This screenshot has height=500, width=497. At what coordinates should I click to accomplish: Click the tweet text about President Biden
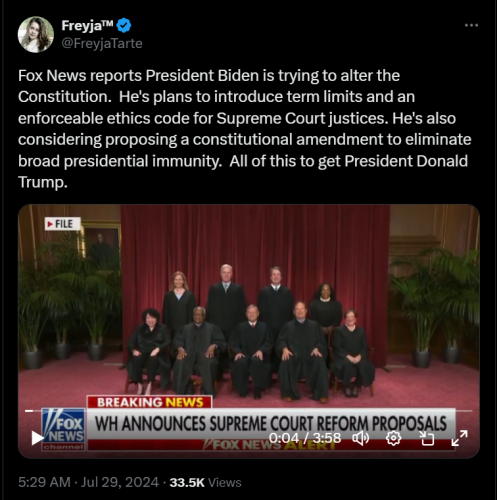click(244, 129)
